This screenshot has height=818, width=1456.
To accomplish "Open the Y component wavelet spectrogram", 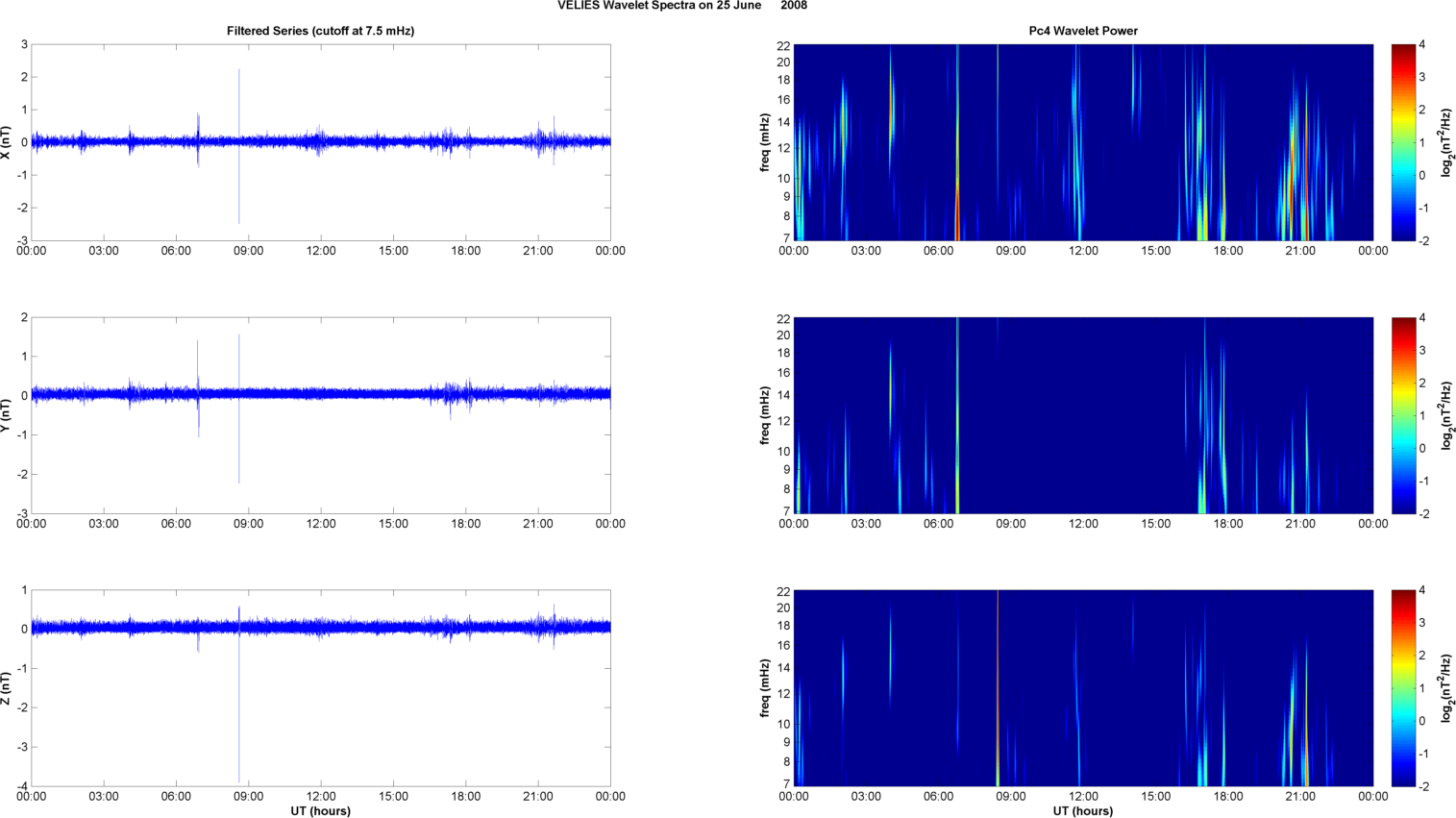I will (x=1083, y=415).
